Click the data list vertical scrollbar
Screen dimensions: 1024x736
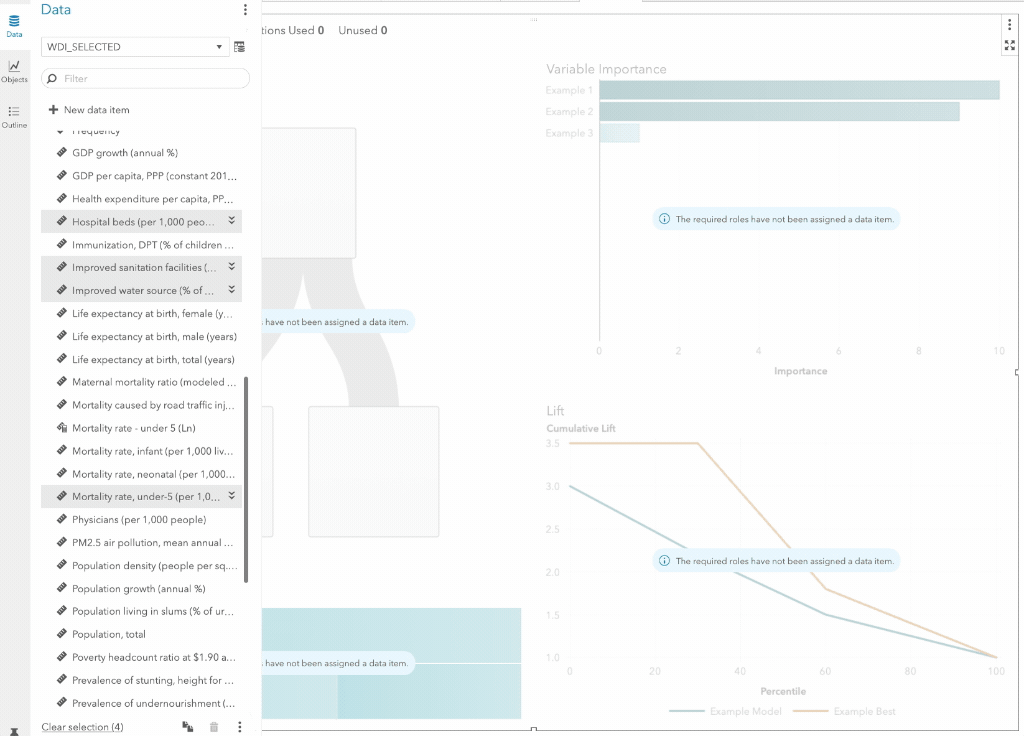246,480
